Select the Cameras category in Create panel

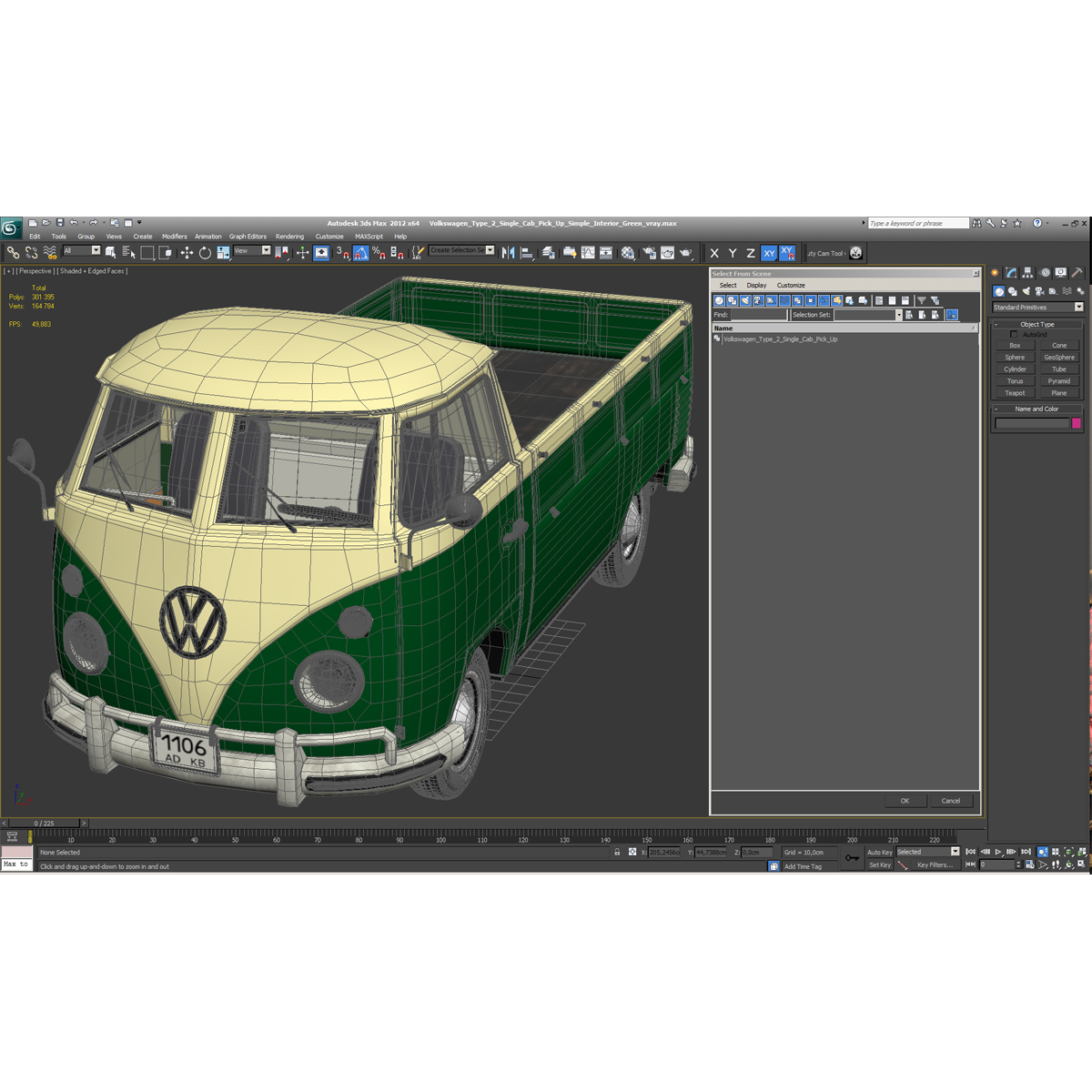pos(1040,291)
